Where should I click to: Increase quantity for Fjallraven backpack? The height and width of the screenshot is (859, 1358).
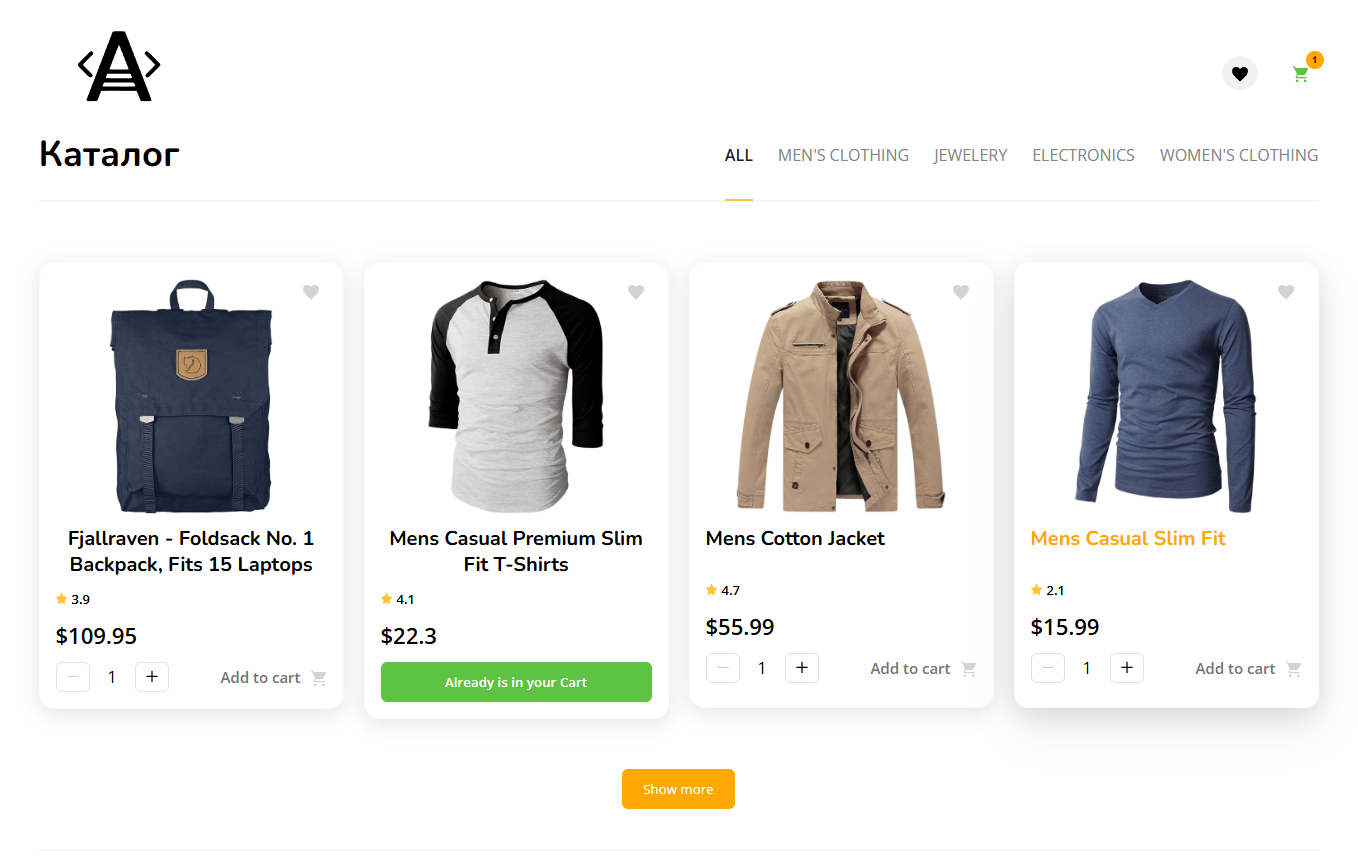click(152, 677)
